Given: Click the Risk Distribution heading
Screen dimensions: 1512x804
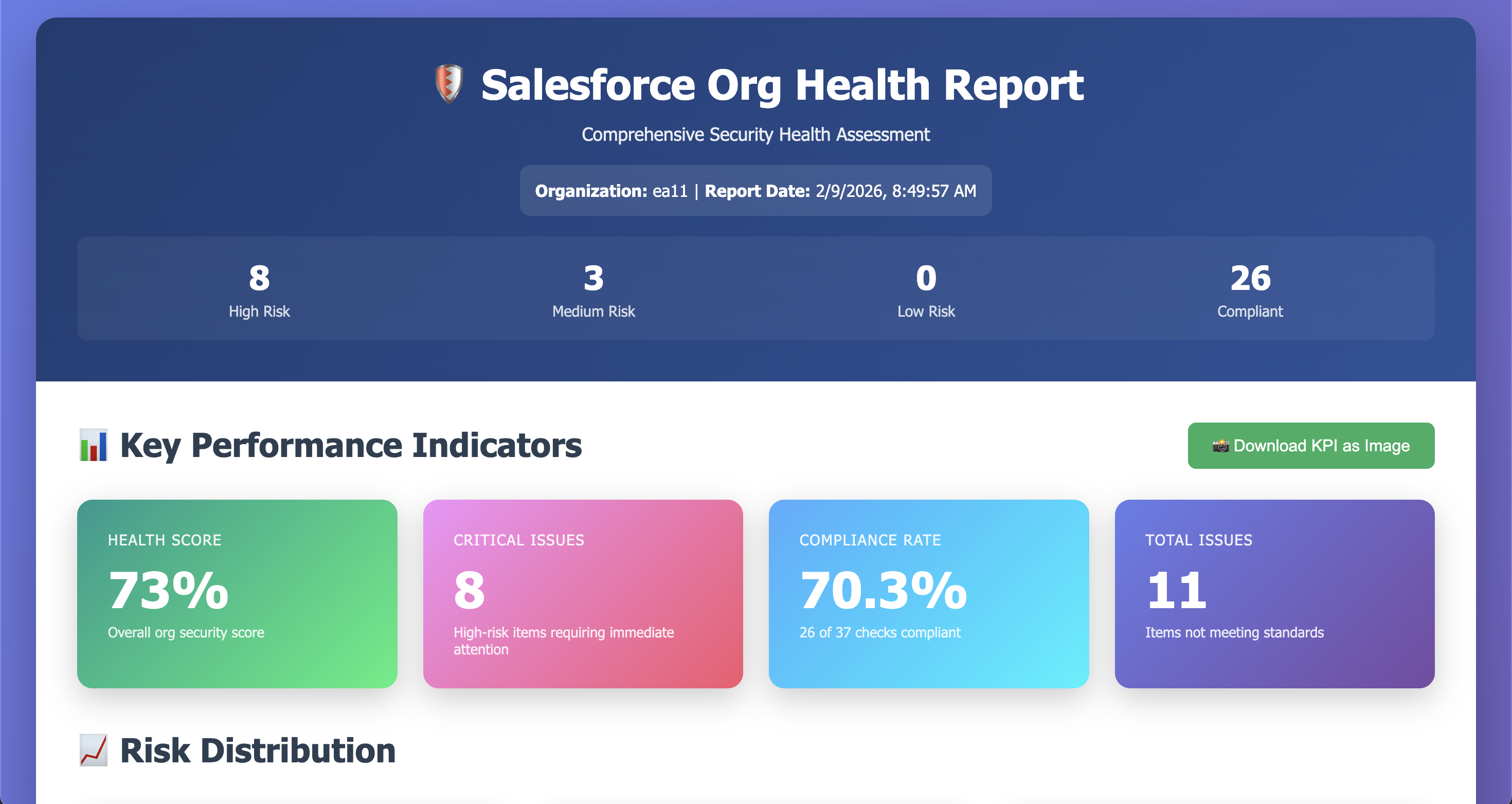Looking at the screenshot, I should pyautogui.click(x=258, y=751).
